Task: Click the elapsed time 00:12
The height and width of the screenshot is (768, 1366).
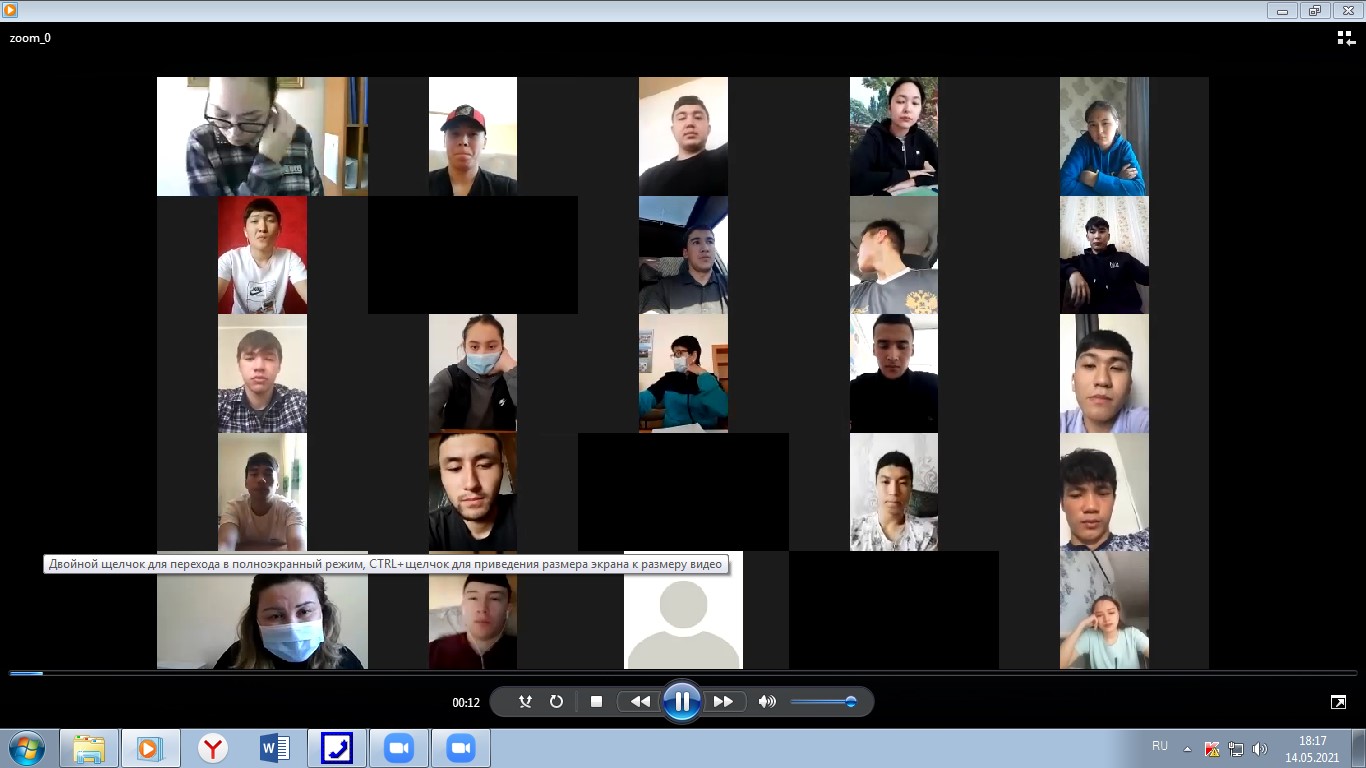Action: point(466,703)
